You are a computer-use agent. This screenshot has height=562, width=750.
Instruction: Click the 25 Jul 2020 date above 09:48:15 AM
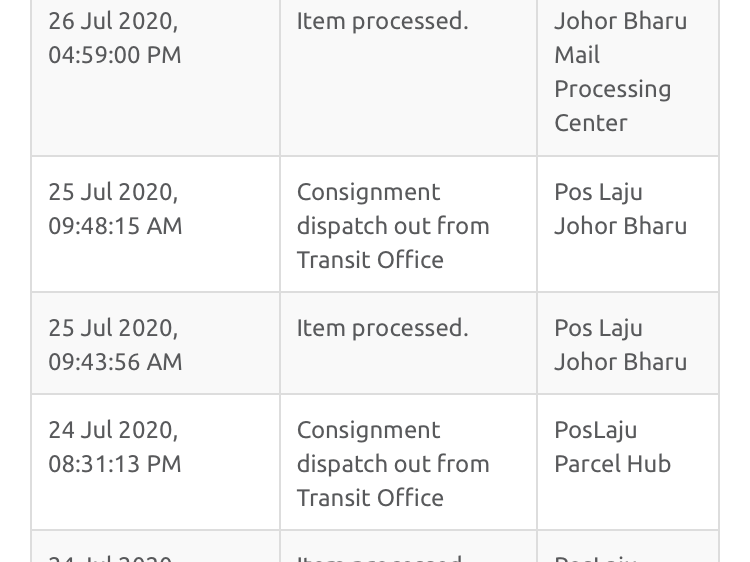click(x=113, y=192)
